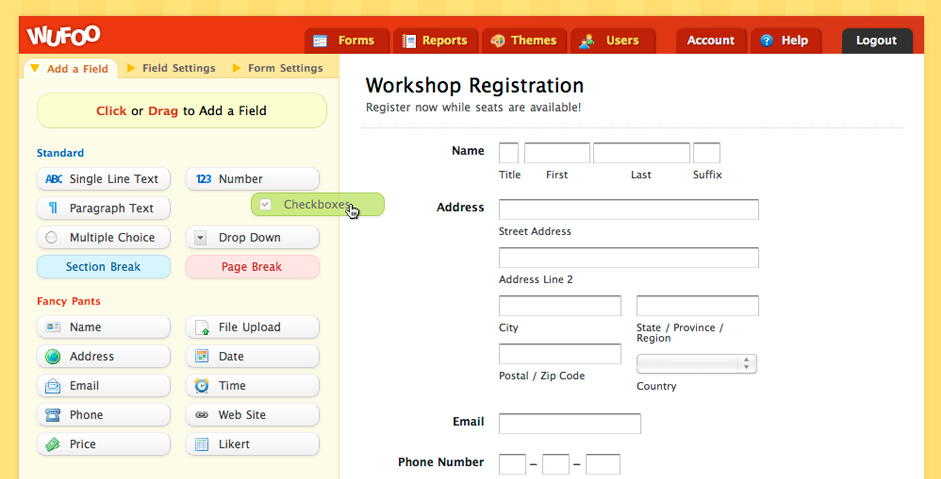
Task: Click the alarm clock icon on Time field
Action: click(202, 385)
